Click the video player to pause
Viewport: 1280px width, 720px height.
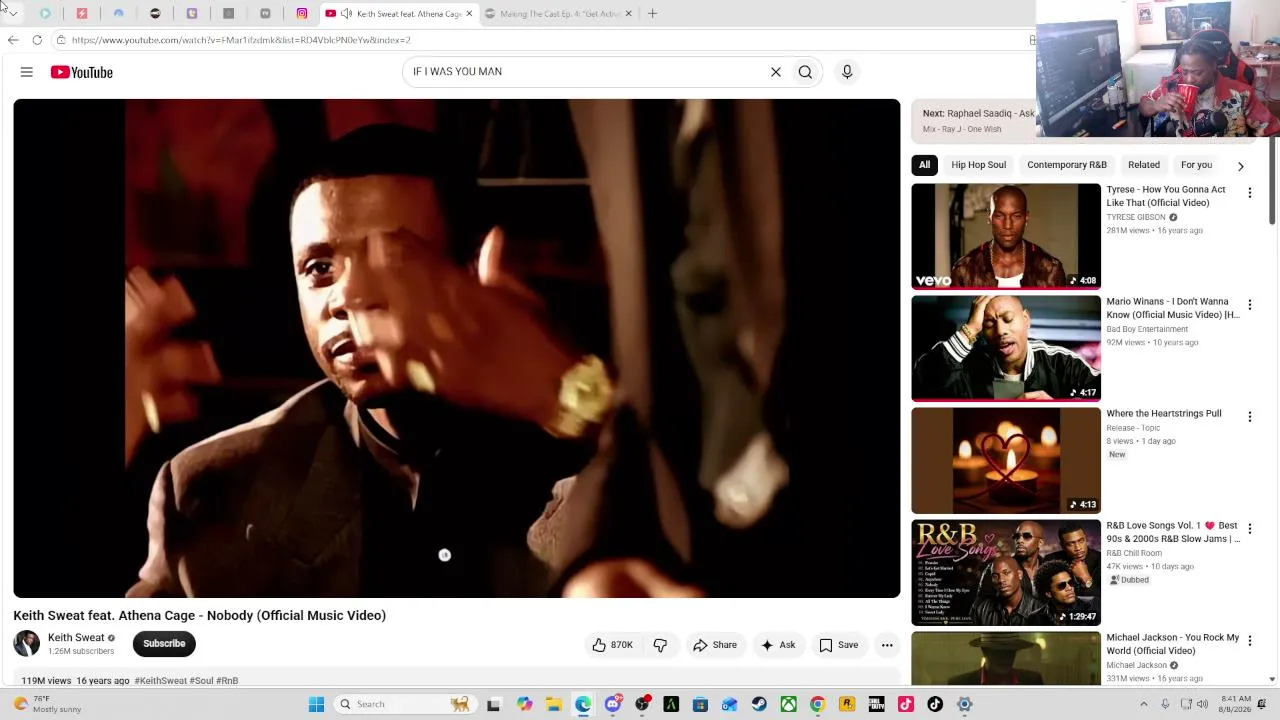tap(457, 348)
